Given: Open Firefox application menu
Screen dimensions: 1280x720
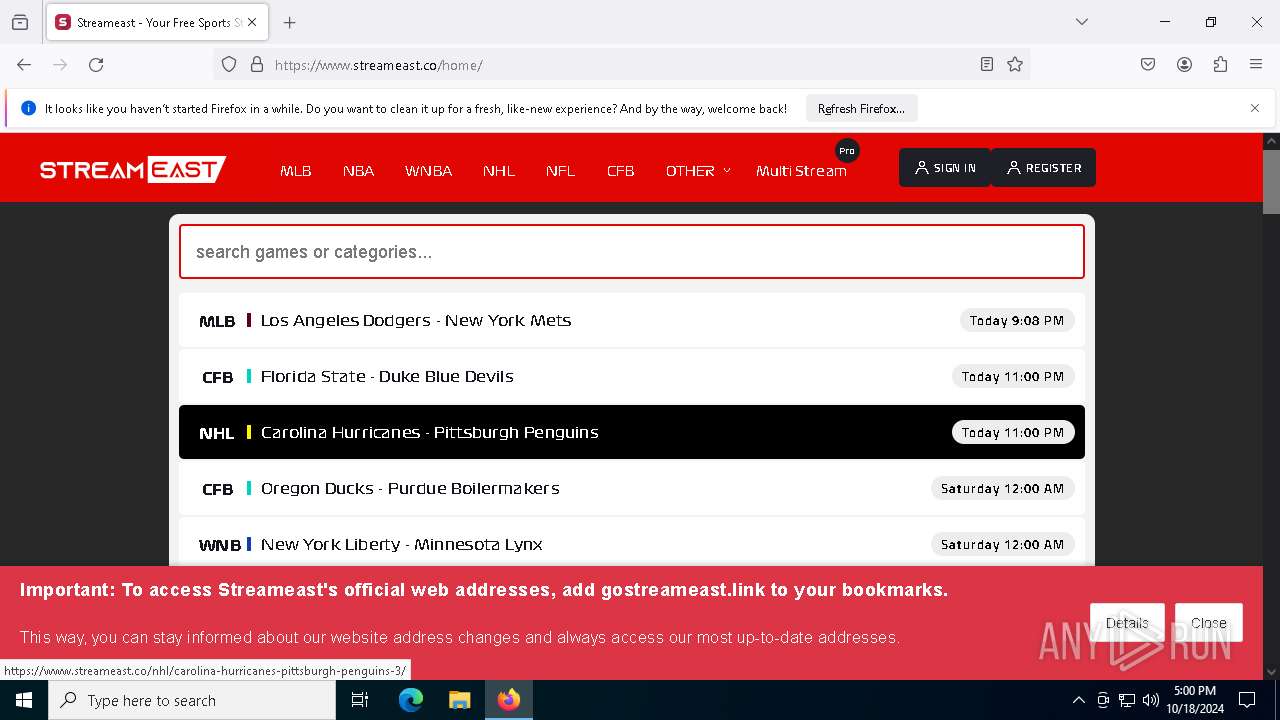Looking at the screenshot, I should (1256, 65).
